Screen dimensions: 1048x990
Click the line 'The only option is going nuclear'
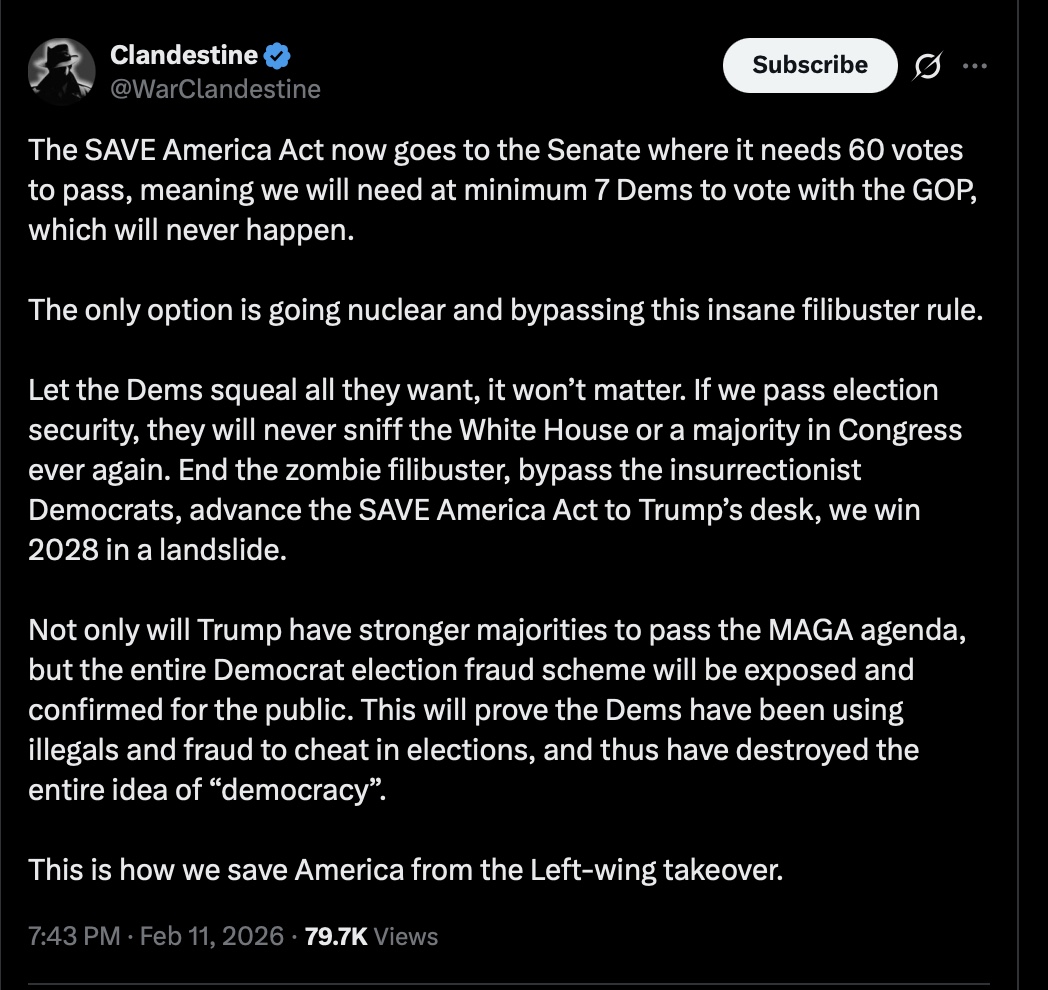506,309
